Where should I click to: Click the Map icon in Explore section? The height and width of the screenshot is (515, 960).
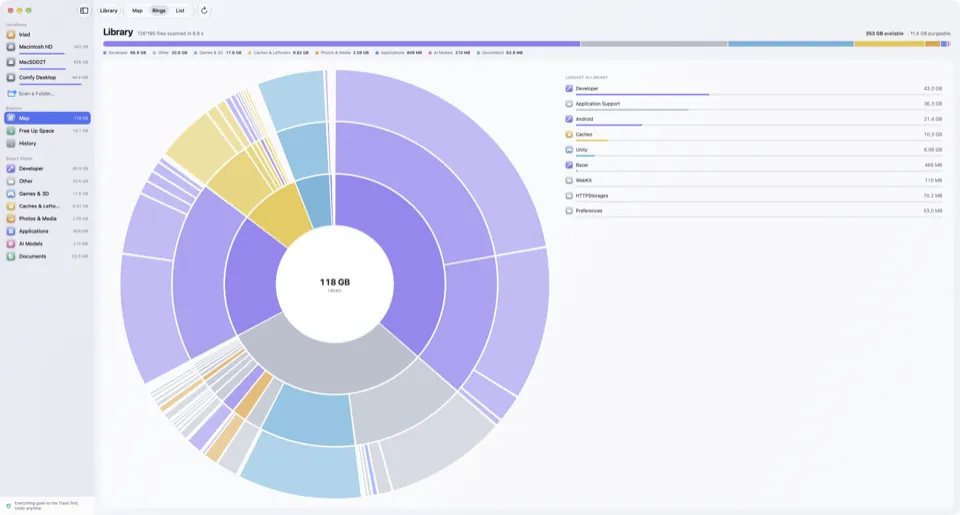(10, 118)
